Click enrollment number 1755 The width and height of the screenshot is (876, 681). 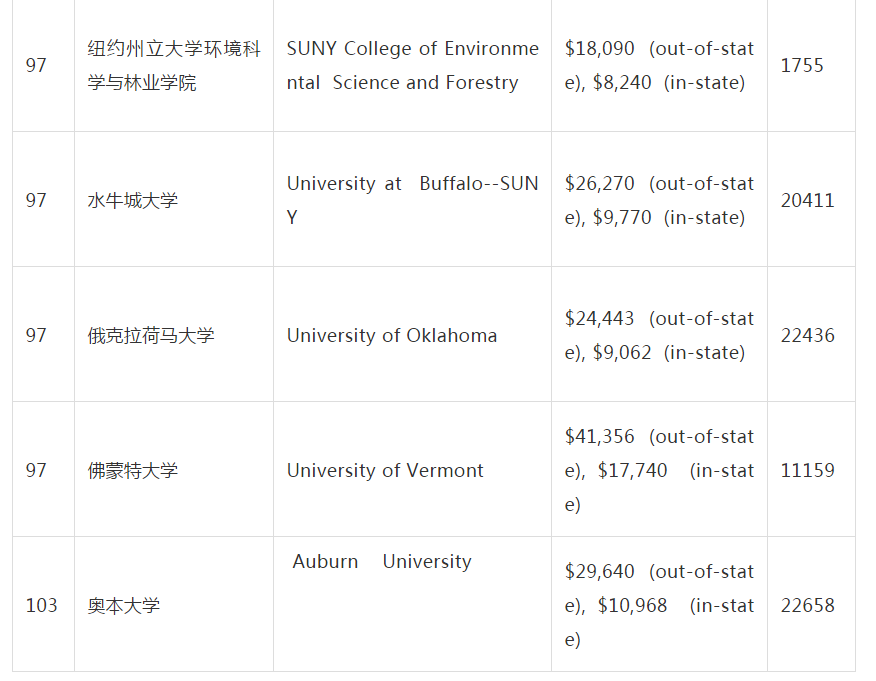[802, 66]
